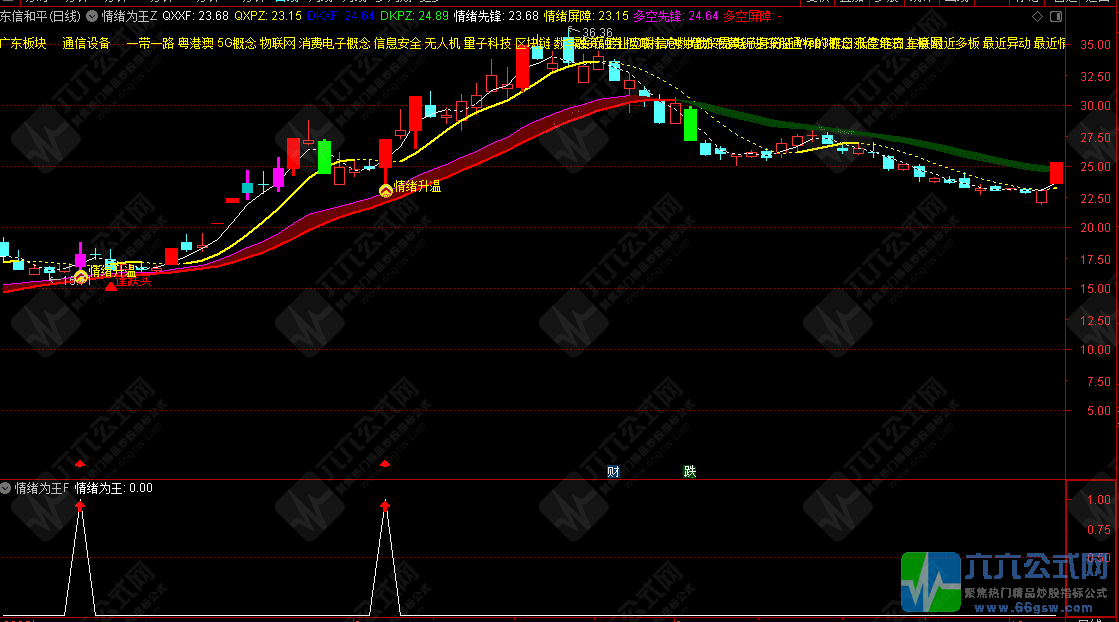Expand the 情绪为王F sub-chart dropdown arrow
The height and width of the screenshot is (622, 1119).
(x=6, y=488)
